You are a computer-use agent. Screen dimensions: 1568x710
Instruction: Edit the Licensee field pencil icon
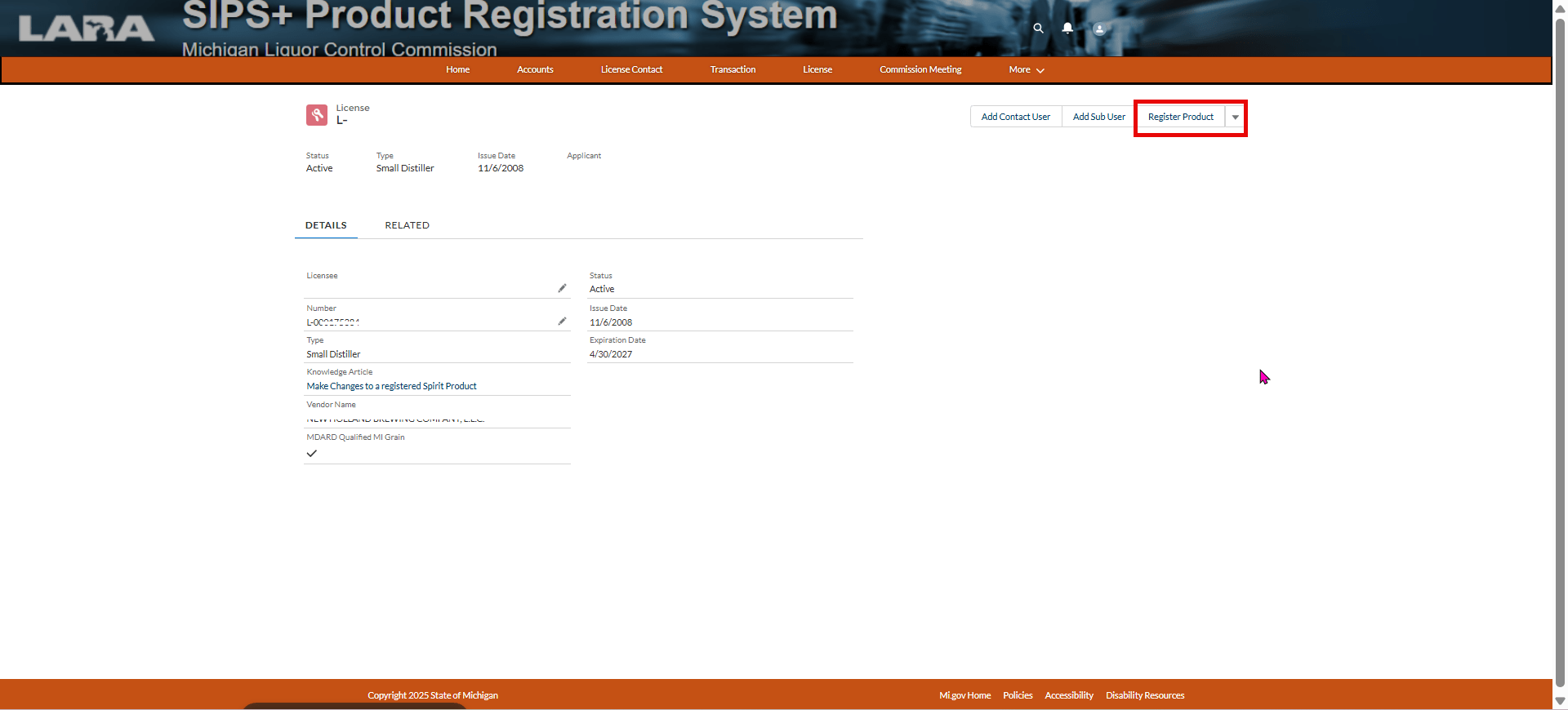(562, 288)
